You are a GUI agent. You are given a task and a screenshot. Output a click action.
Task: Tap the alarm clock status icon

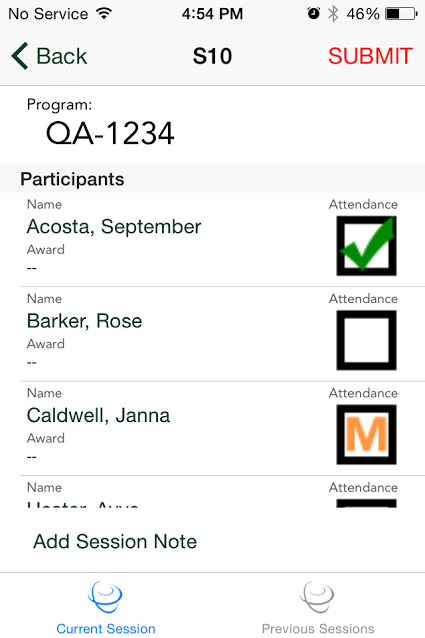[313, 13]
